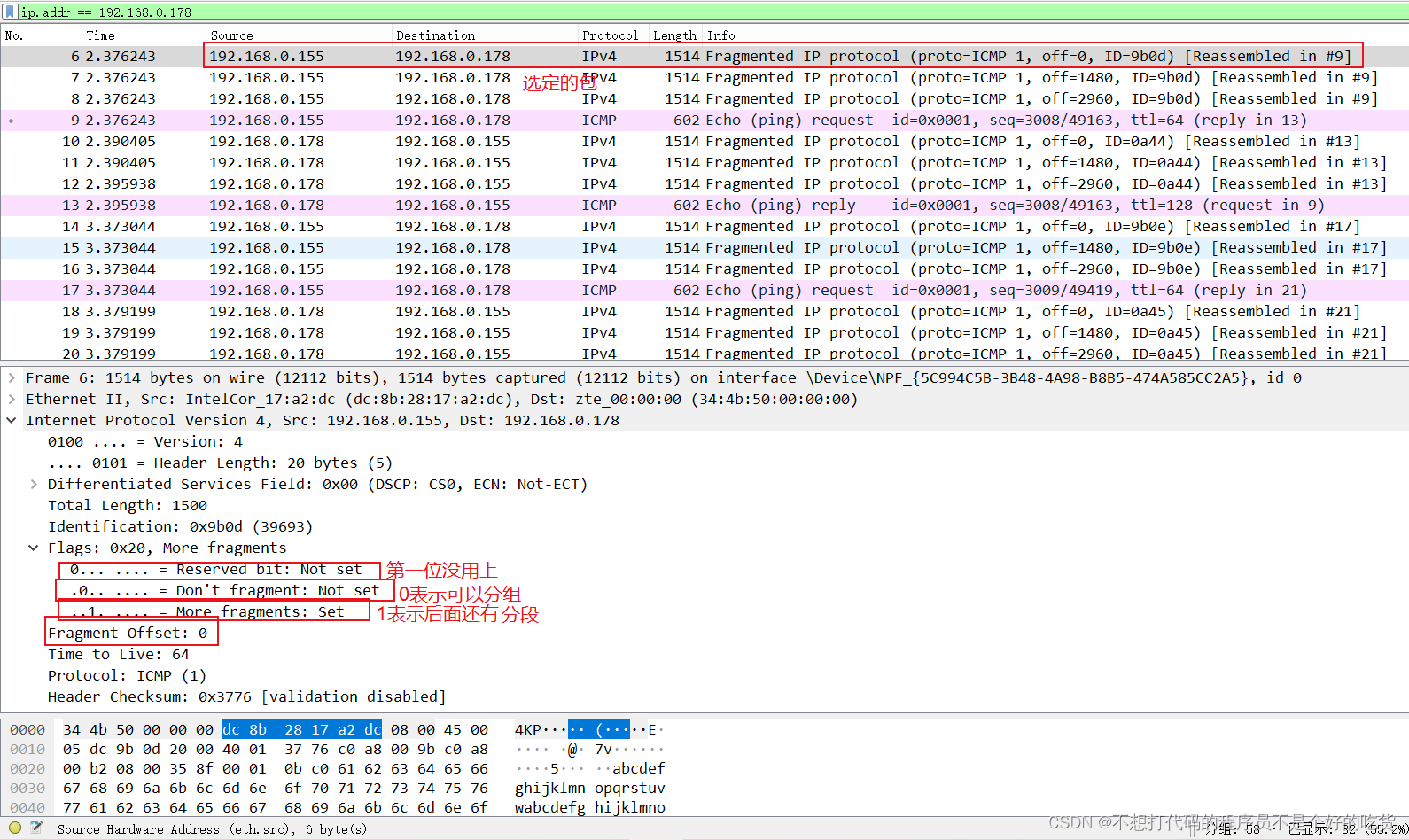Select packet 15 highlighted row
Viewport: 1409px width, 840px height.
(704, 247)
